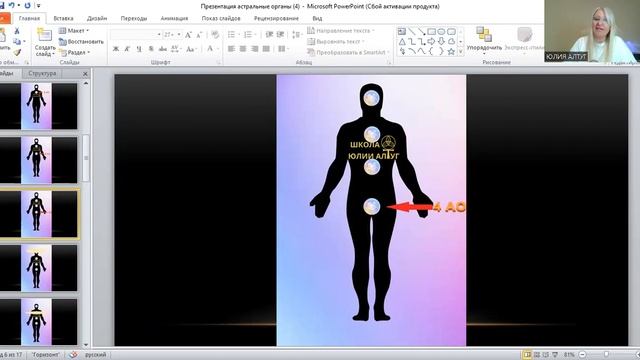Open the font color A dropdown
The height and width of the screenshot is (360, 640).
[x=212, y=49]
